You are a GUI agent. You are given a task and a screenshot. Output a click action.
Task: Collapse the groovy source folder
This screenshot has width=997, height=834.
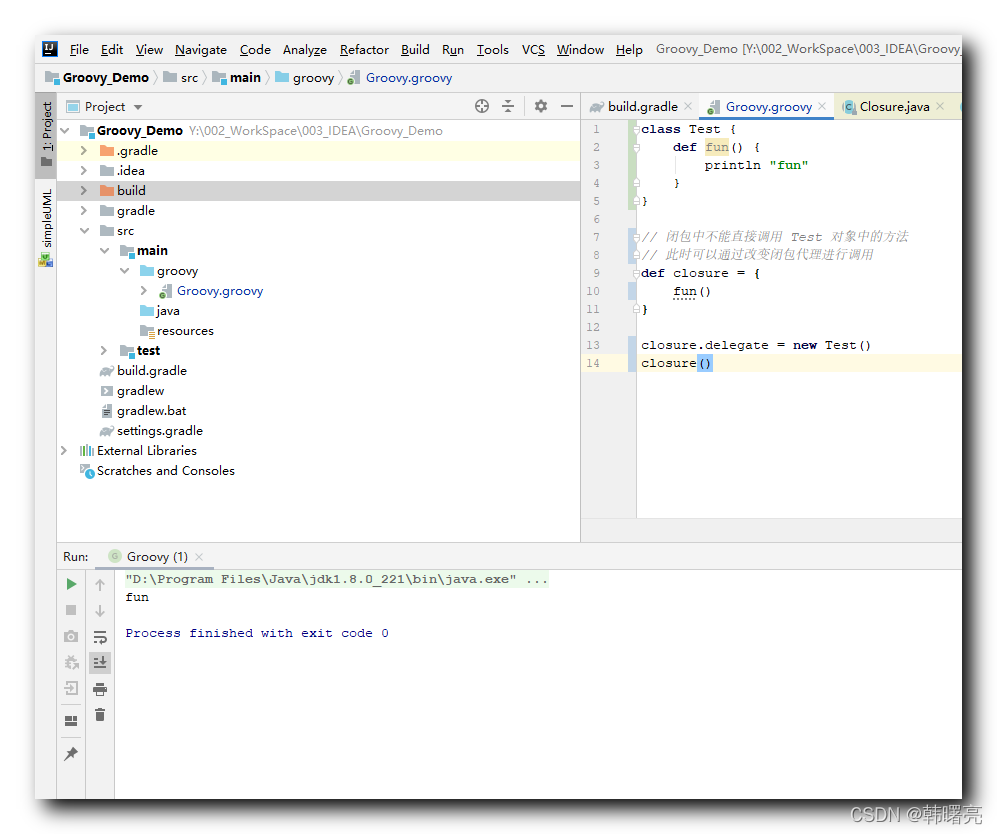(x=125, y=271)
